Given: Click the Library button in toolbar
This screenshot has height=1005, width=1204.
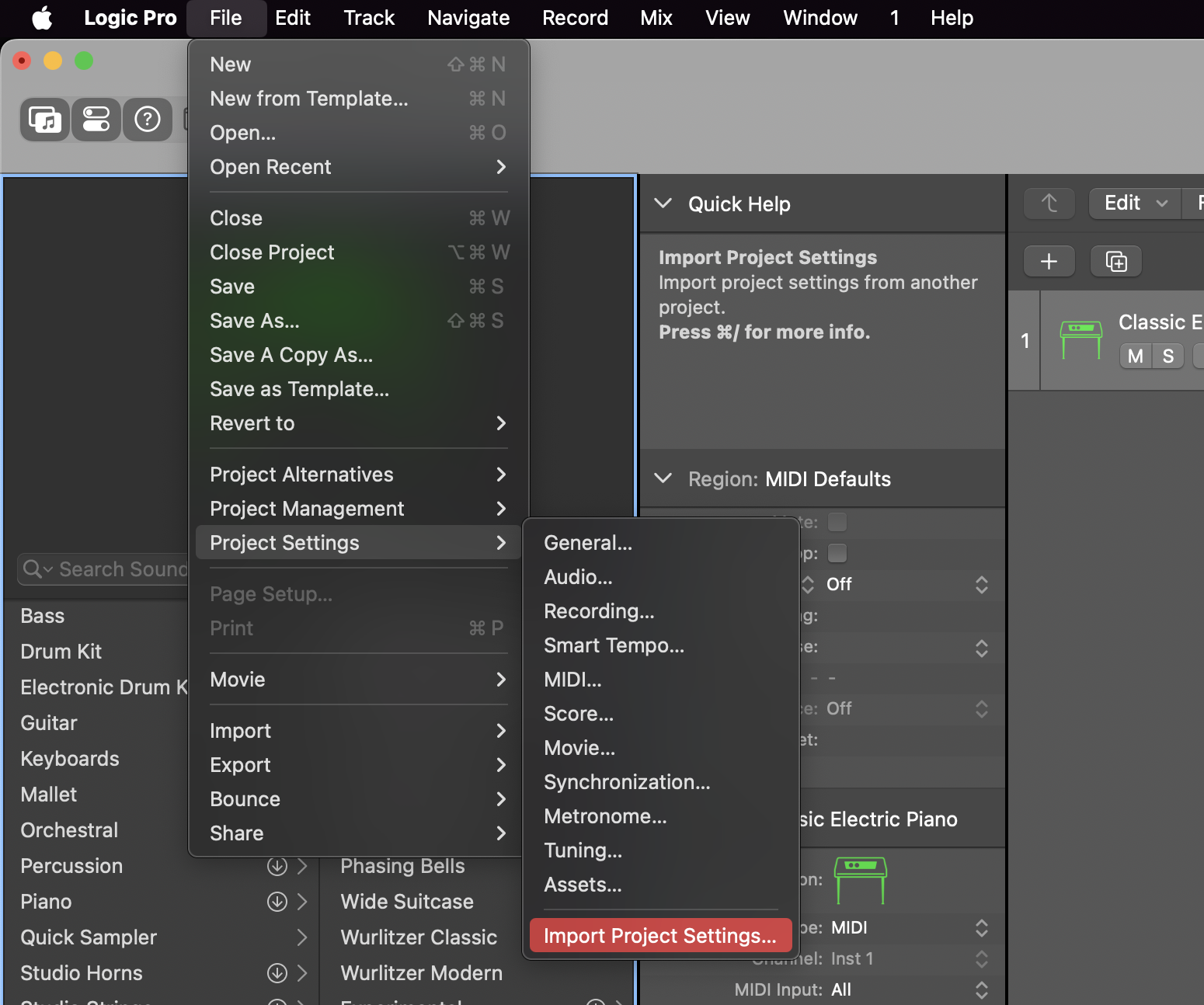Looking at the screenshot, I should [x=44, y=120].
